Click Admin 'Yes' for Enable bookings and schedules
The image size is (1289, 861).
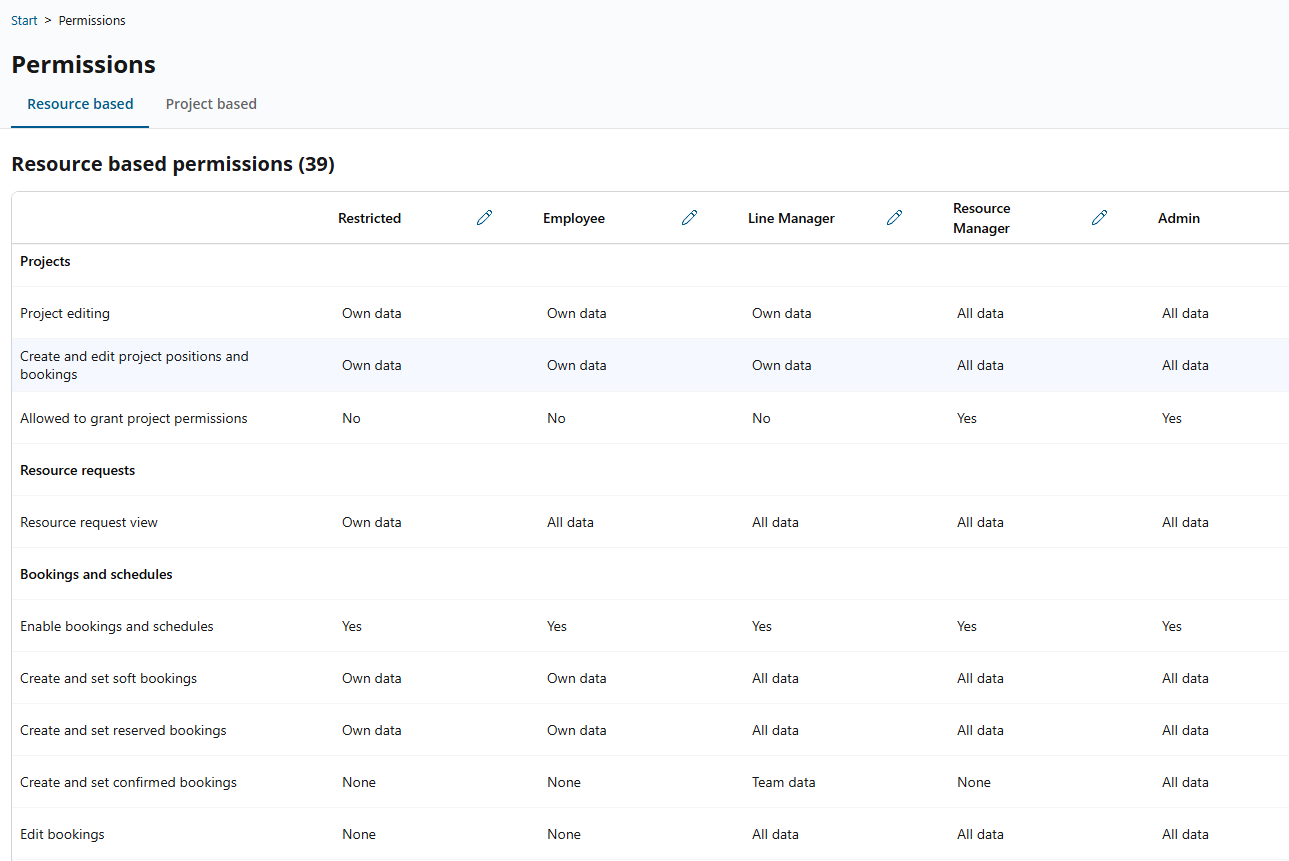tap(1172, 626)
